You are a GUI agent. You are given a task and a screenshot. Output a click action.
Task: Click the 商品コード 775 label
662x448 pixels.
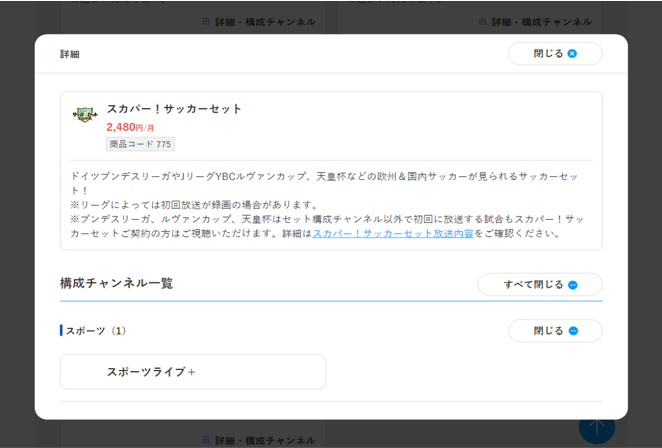tap(140, 144)
